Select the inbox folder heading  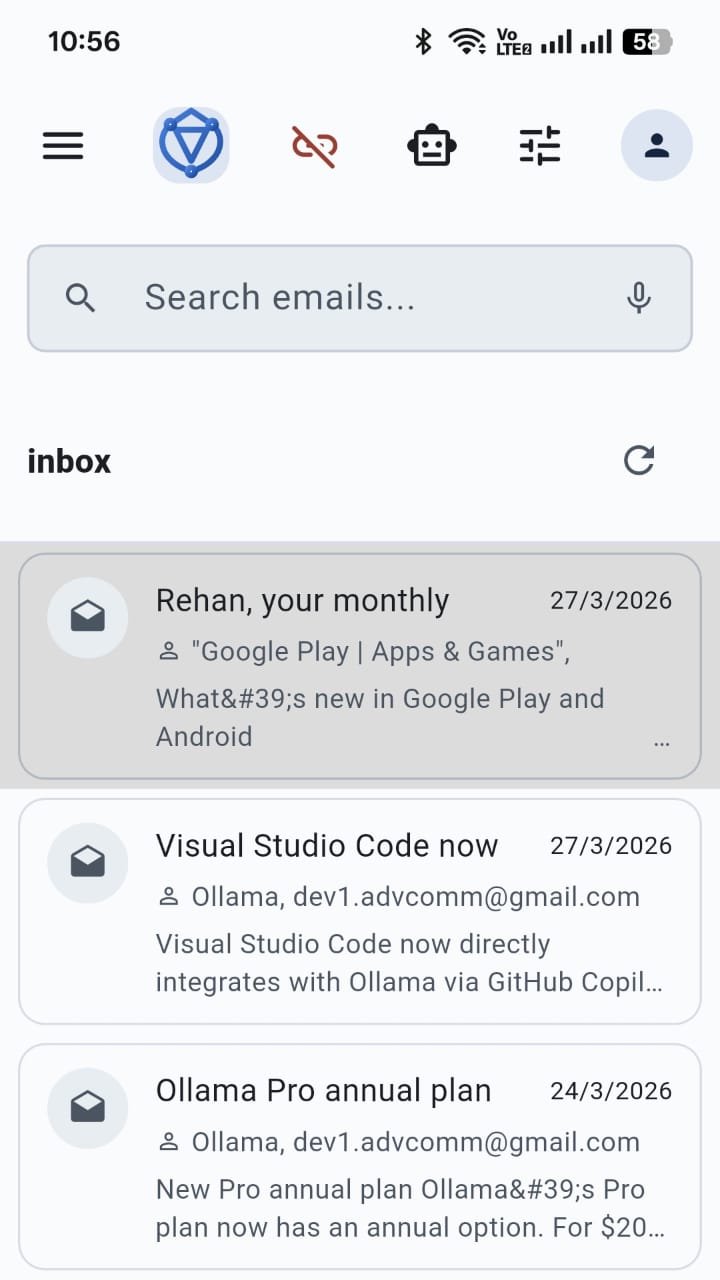click(x=69, y=461)
